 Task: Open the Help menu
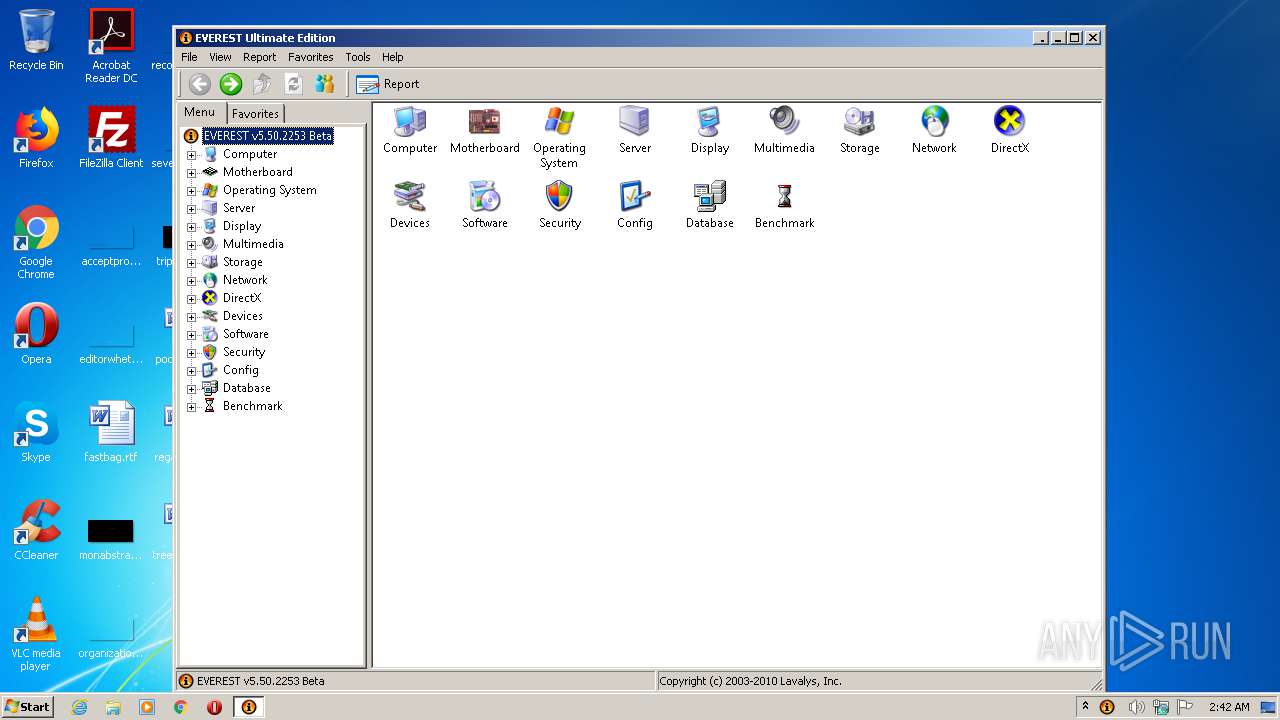click(x=393, y=57)
